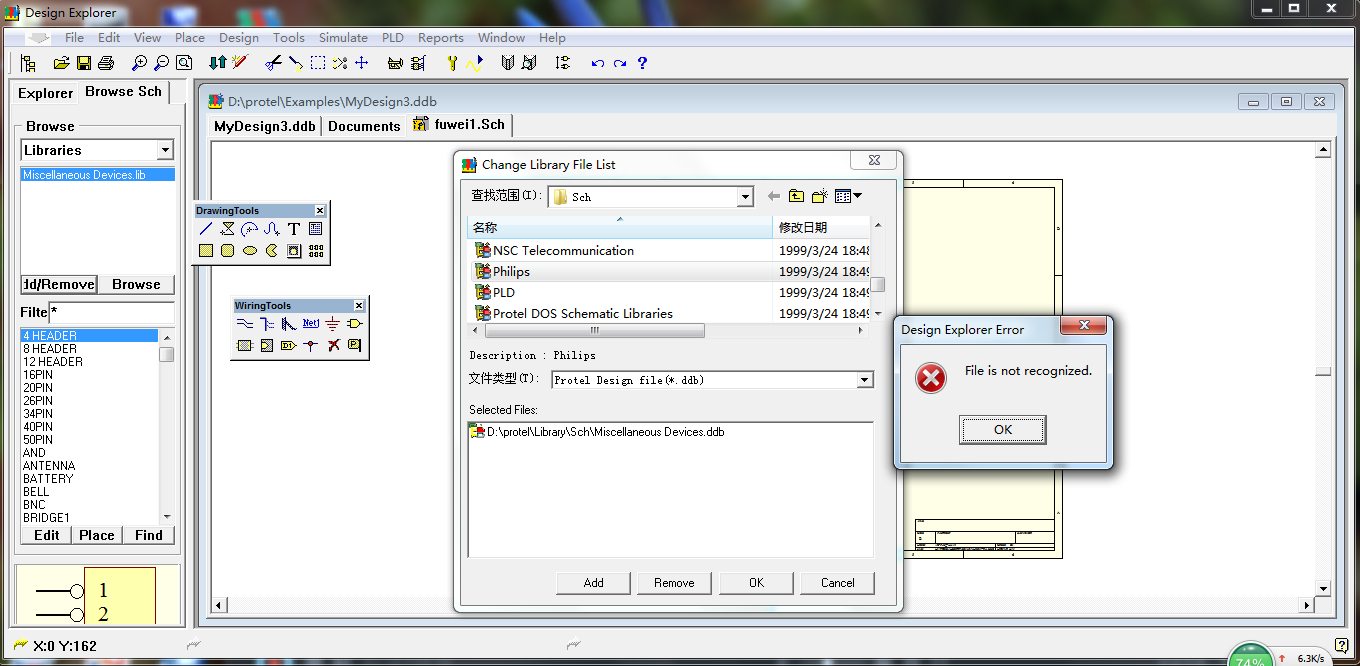1360x666 pixels.
Task: Click the Filter input field
Action: pos(111,313)
